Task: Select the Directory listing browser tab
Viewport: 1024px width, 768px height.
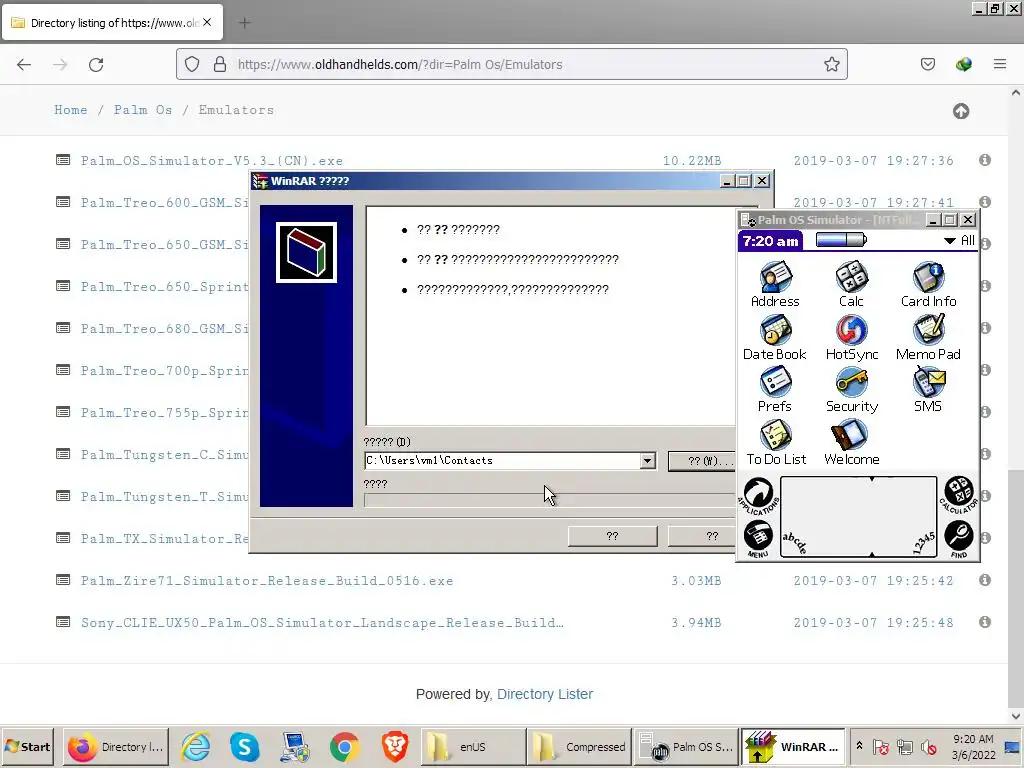Action: 112,23
